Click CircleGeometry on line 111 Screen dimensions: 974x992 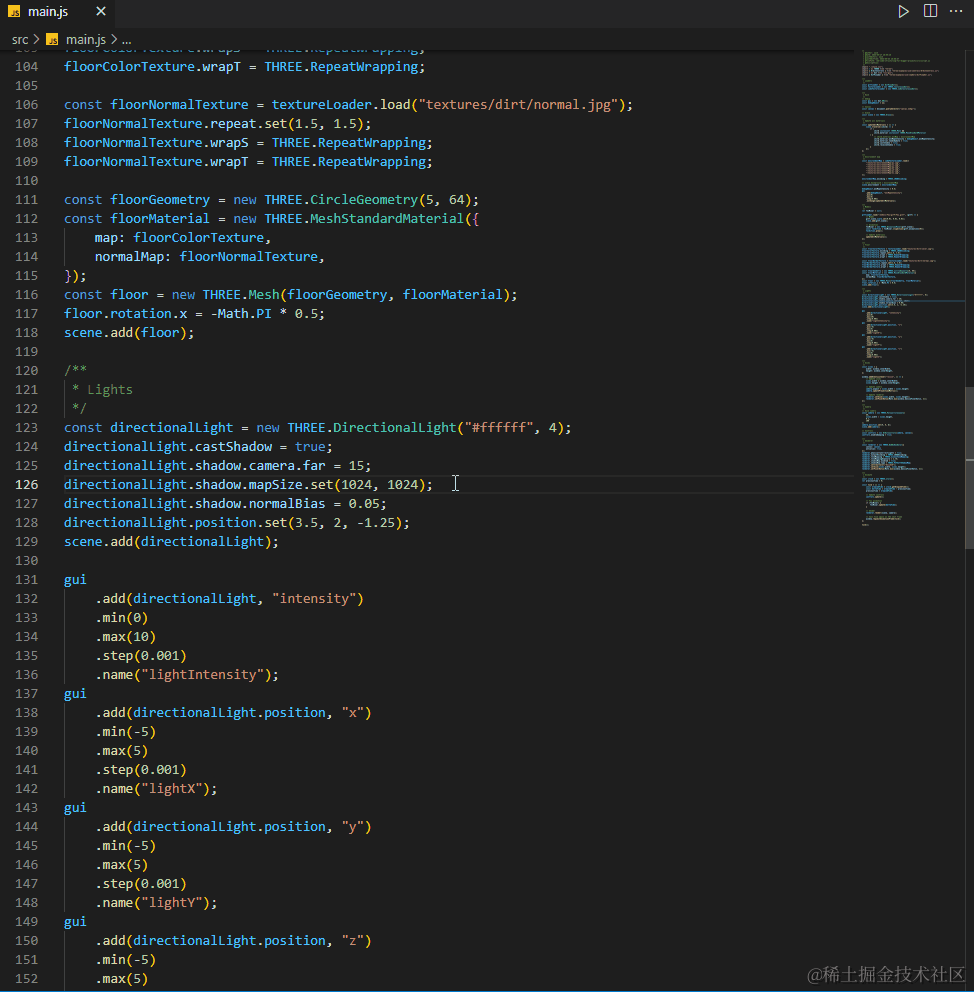[x=364, y=200]
